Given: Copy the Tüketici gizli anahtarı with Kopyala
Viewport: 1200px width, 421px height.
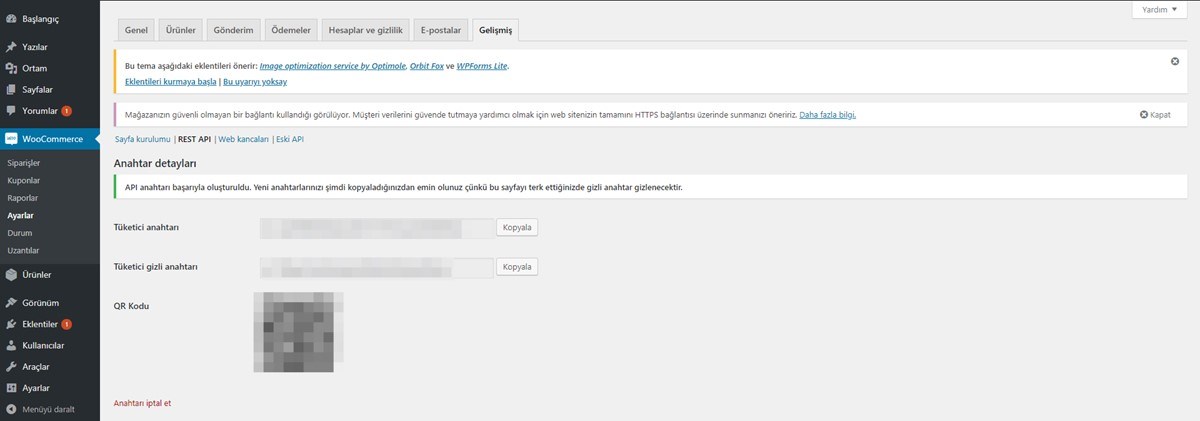Looking at the screenshot, I should (x=518, y=267).
